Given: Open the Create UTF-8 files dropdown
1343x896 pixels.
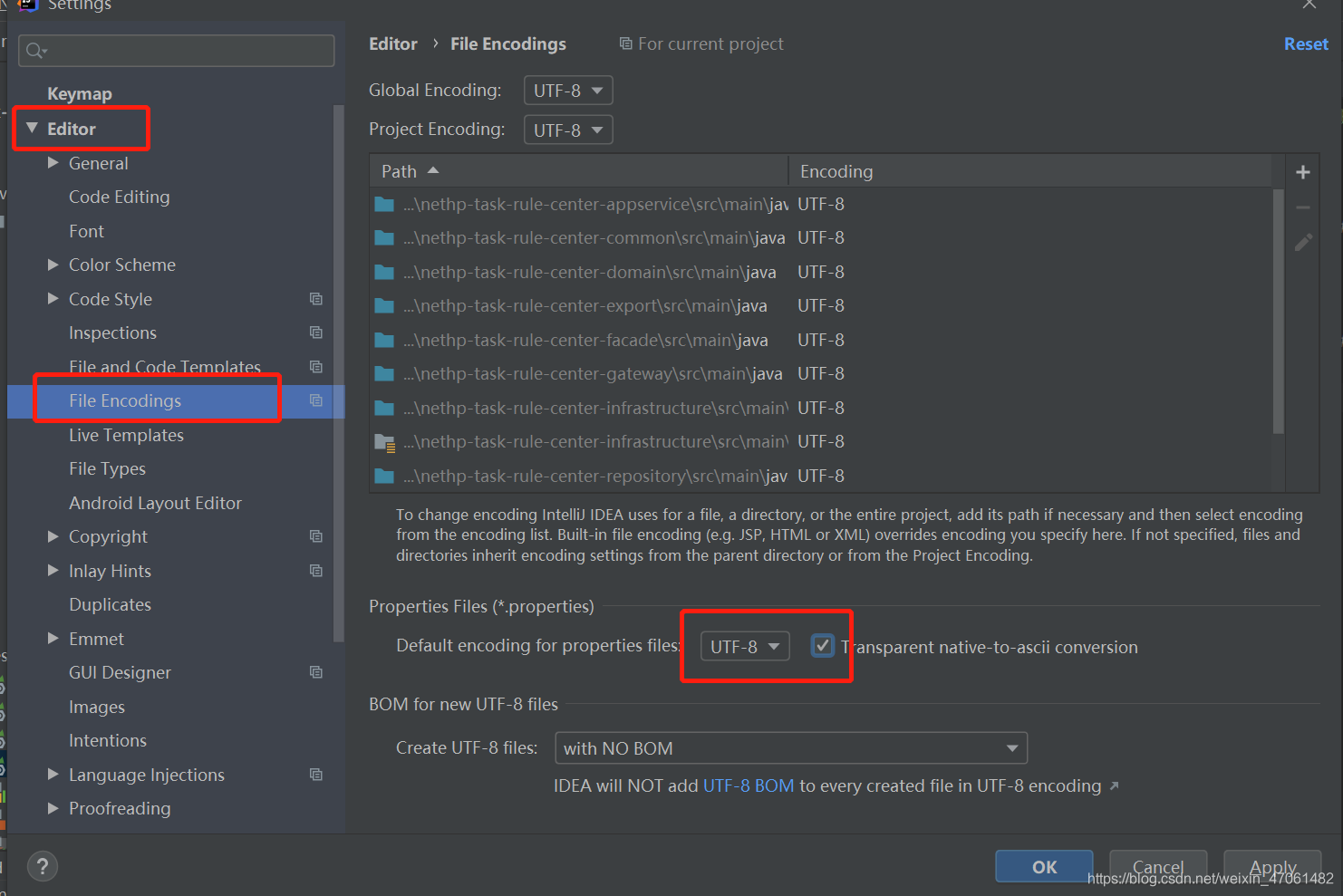Looking at the screenshot, I should point(791,748).
